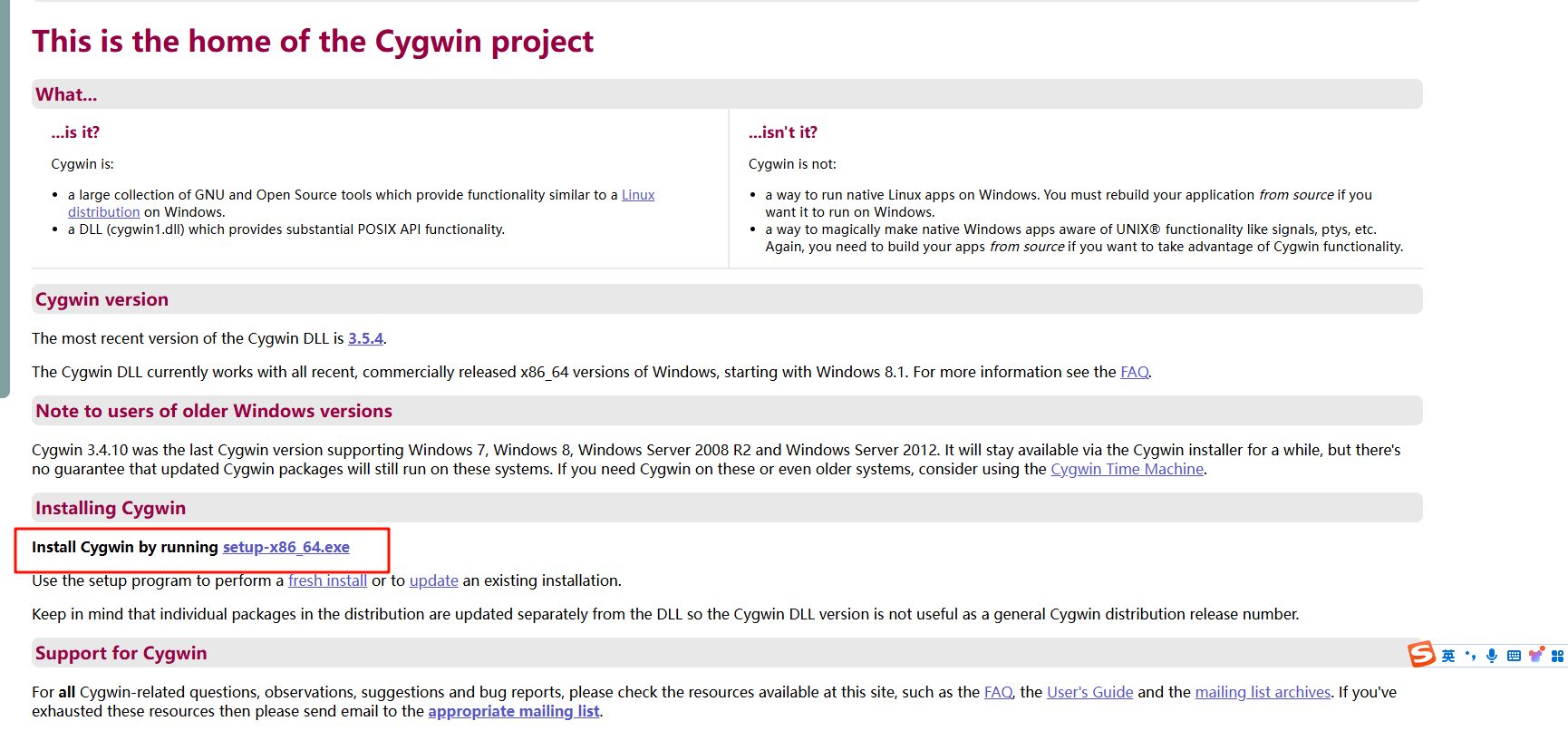Open the IME toolbox grid icon
Image resolution: width=1568 pixels, height=731 pixels.
[x=1557, y=656]
